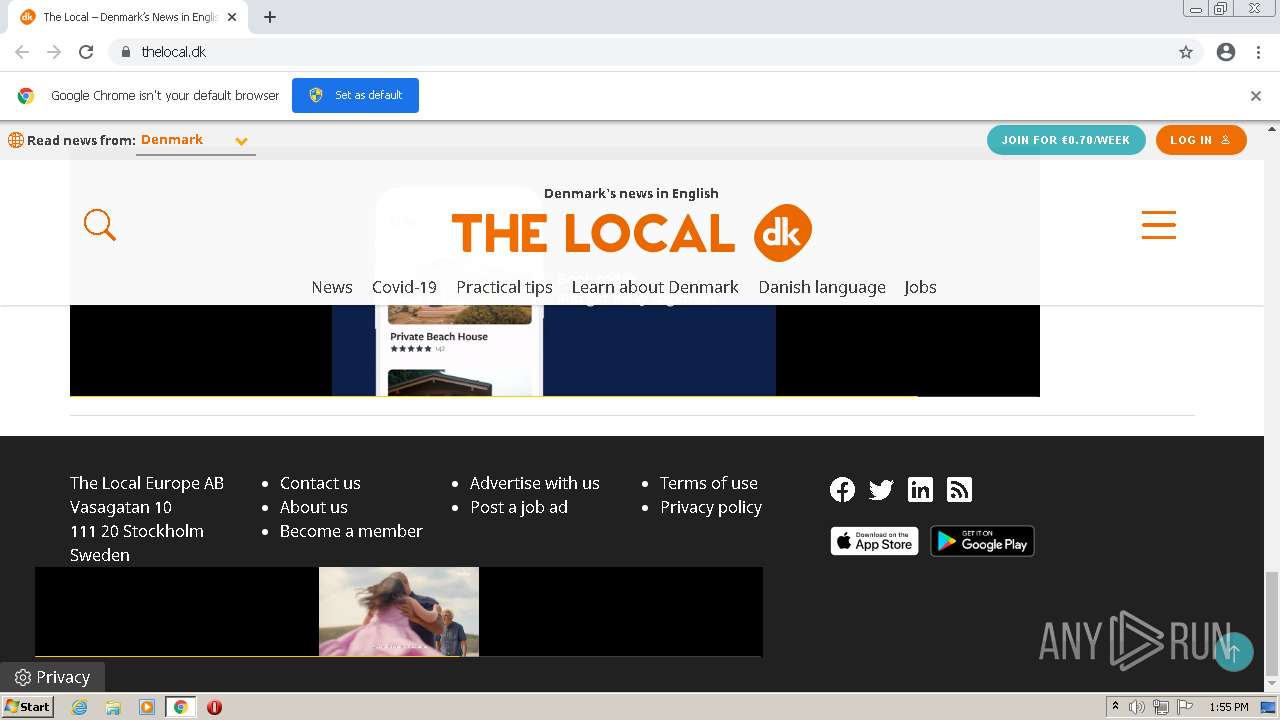Open the Covid-19 section
The width and height of the screenshot is (1280, 720).
click(404, 287)
